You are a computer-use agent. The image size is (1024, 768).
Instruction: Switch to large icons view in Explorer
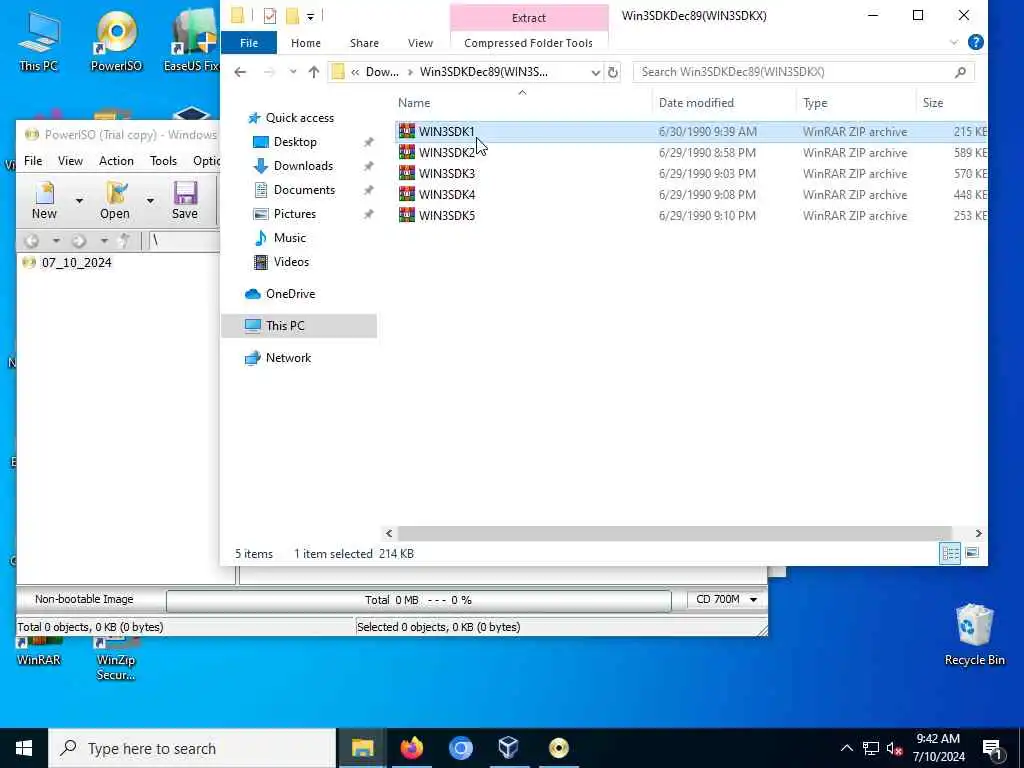(972, 553)
